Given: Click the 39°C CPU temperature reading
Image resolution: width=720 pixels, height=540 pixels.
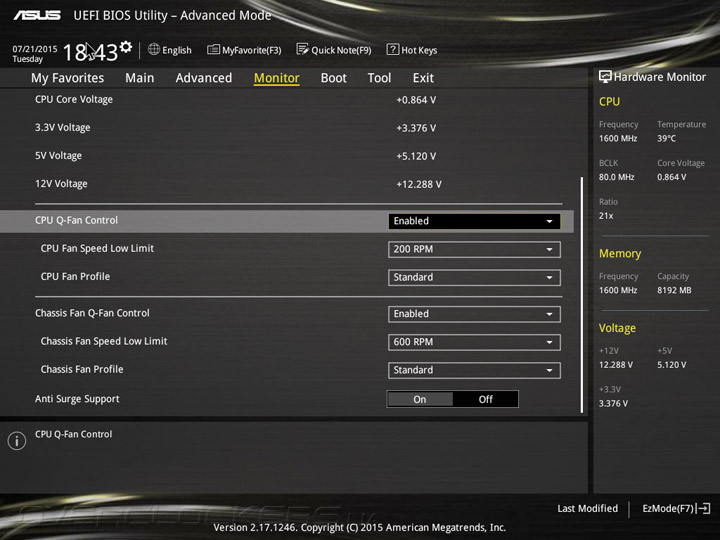Looking at the screenshot, I should [x=666, y=138].
